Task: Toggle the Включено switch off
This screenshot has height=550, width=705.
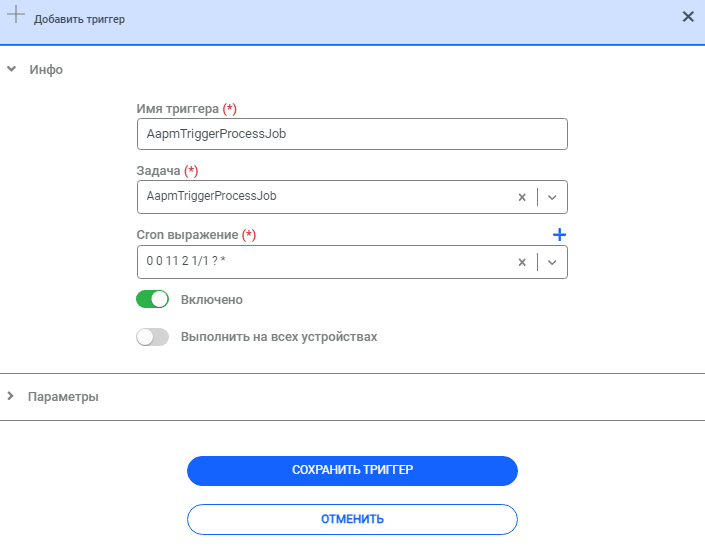Action: (x=152, y=299)
